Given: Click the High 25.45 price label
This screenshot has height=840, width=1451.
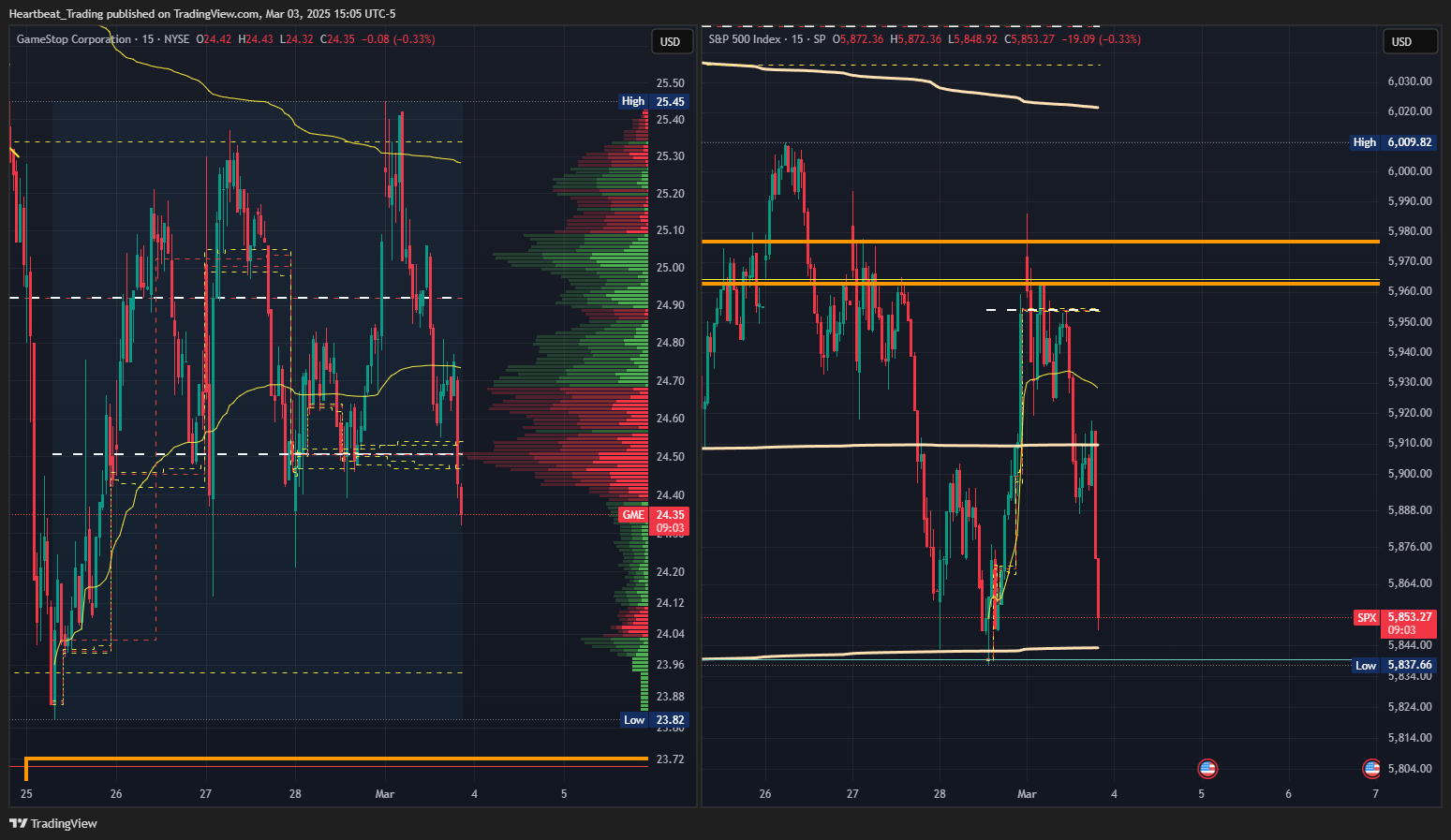Looking at the screenshot, I should pyautogui.click(x=654, y=101).
